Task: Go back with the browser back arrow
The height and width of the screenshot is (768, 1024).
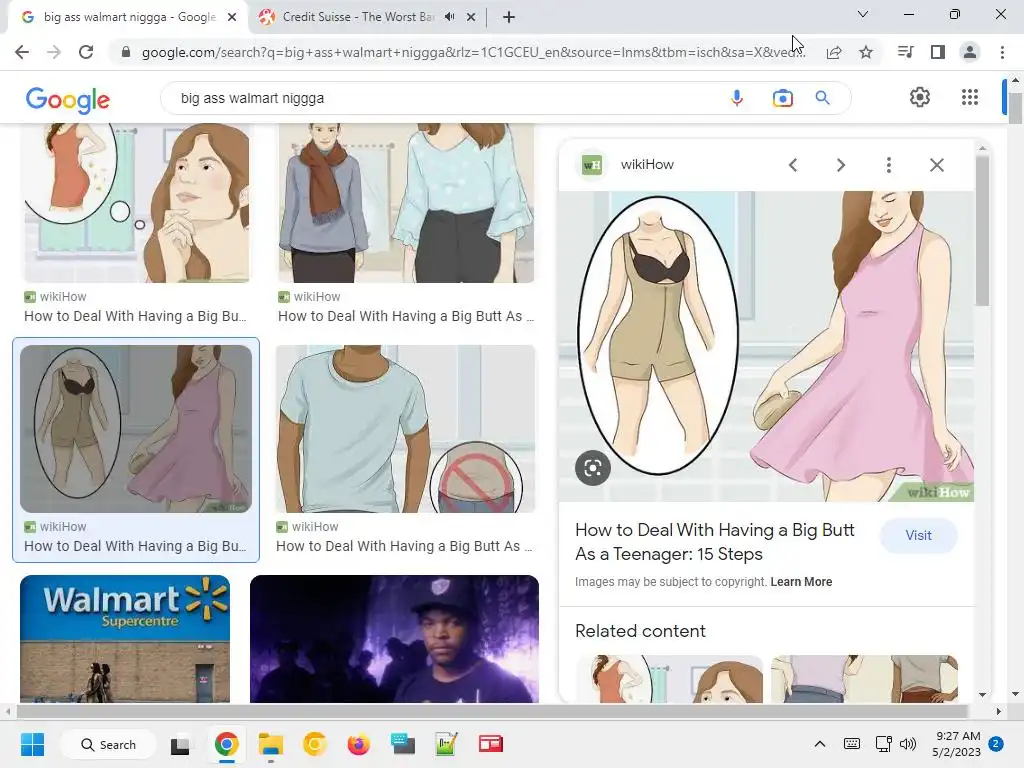Action: pos(22,52)
